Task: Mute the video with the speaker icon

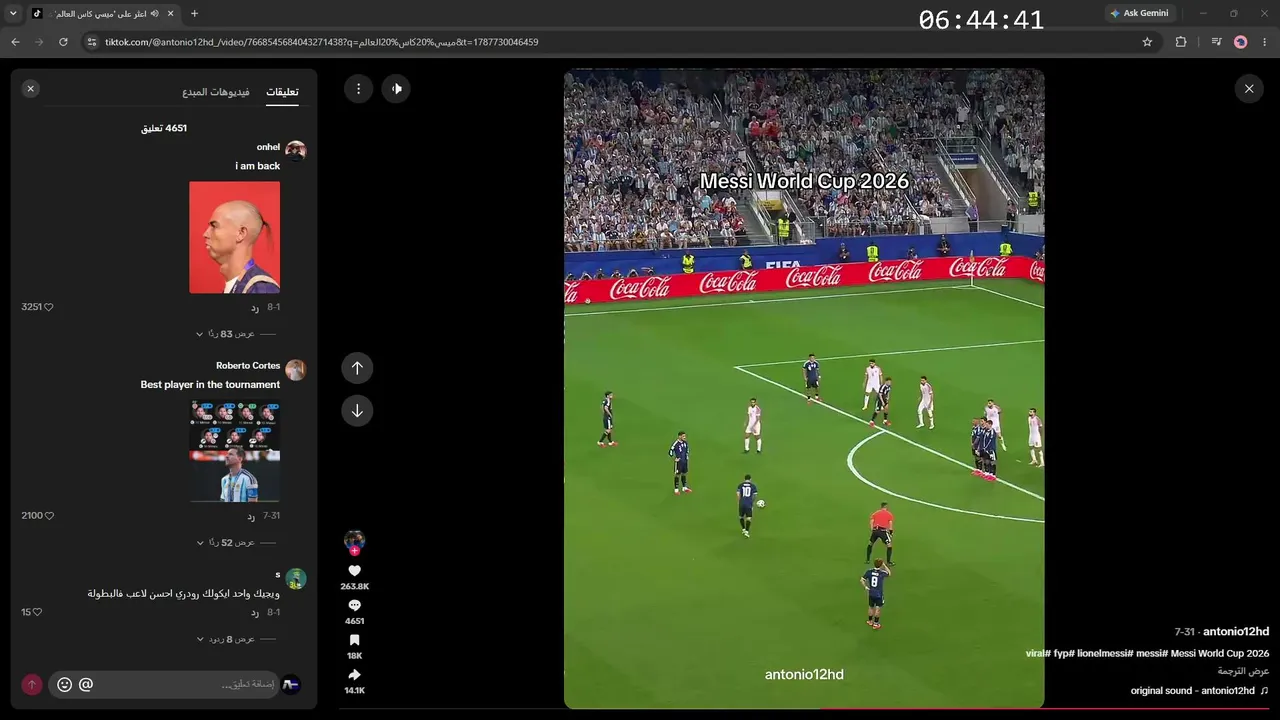Action: (396, 89)
